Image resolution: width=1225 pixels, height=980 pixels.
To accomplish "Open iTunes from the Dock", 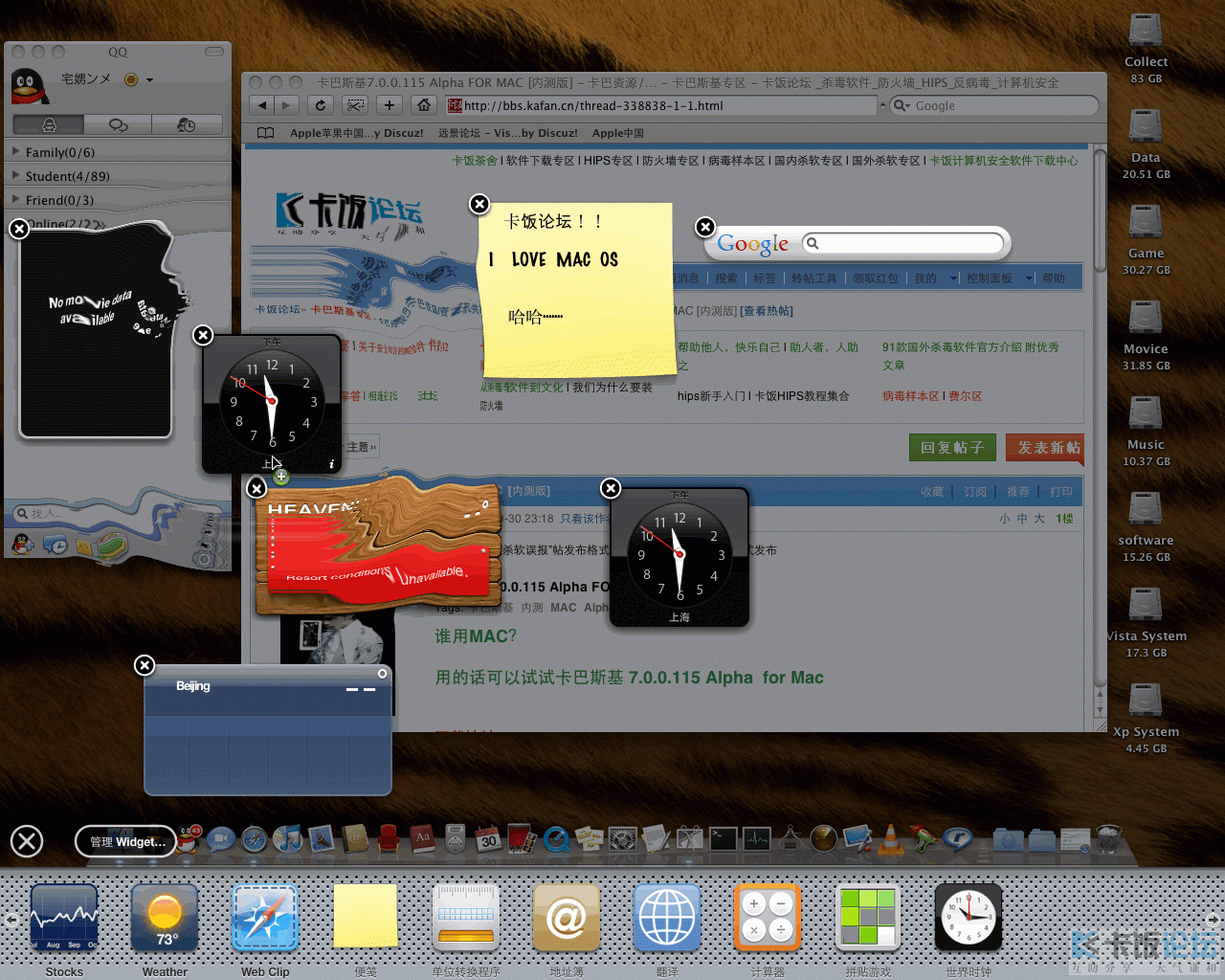I will (287, 839).
